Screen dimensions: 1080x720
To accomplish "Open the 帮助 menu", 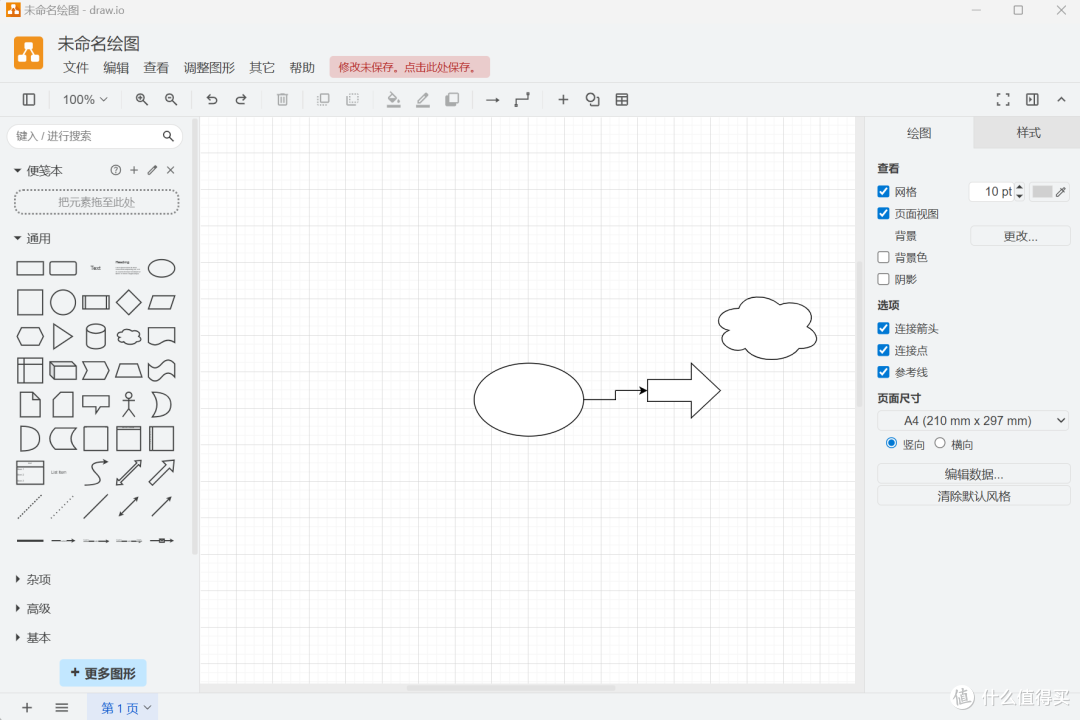I will [302, 68].
